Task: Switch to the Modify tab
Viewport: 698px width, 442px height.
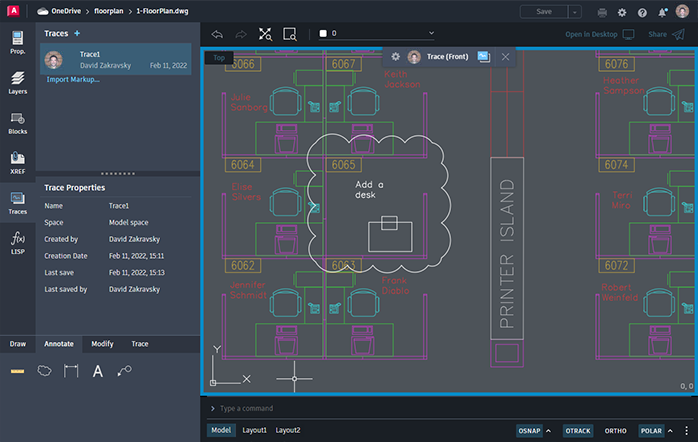Action: pos(102,343)
